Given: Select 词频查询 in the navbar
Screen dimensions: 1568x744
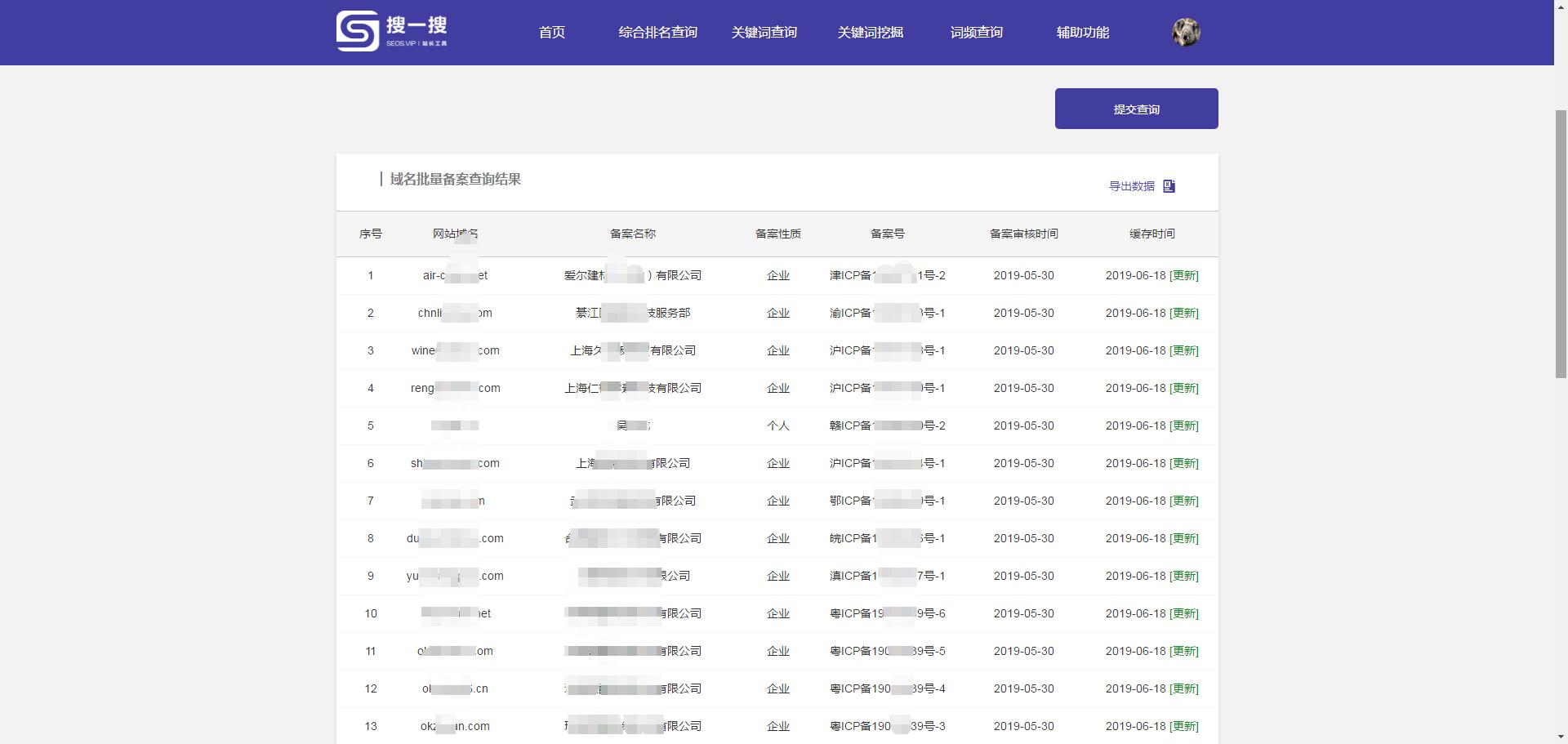Looking at the screenshot, I should [x=977, y=33].
